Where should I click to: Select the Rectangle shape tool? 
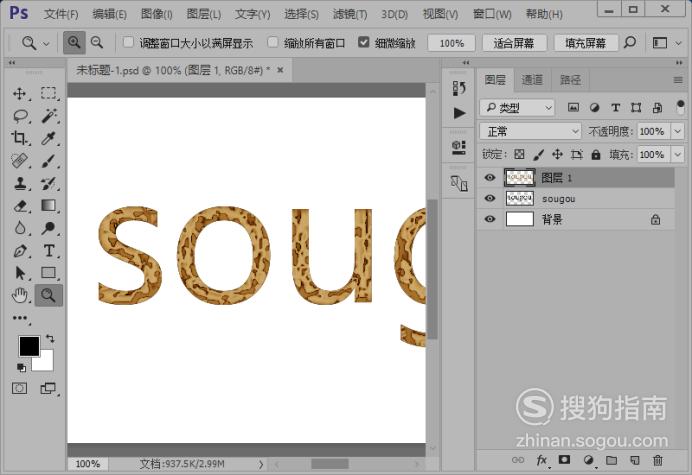[x=49, y=273]
